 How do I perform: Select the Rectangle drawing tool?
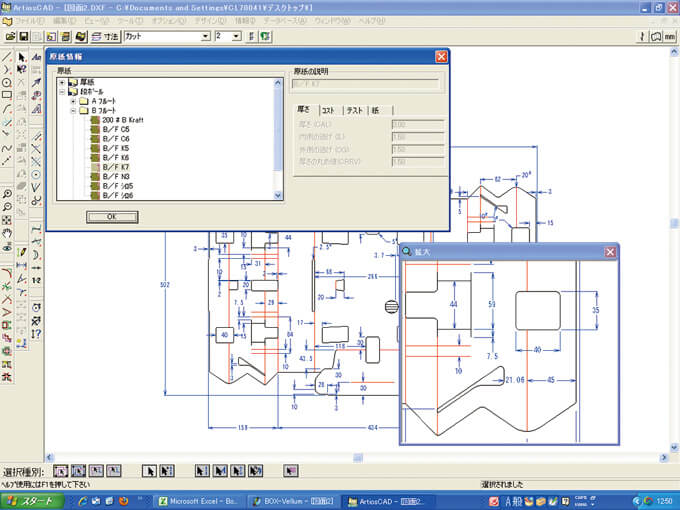point(7,95)
